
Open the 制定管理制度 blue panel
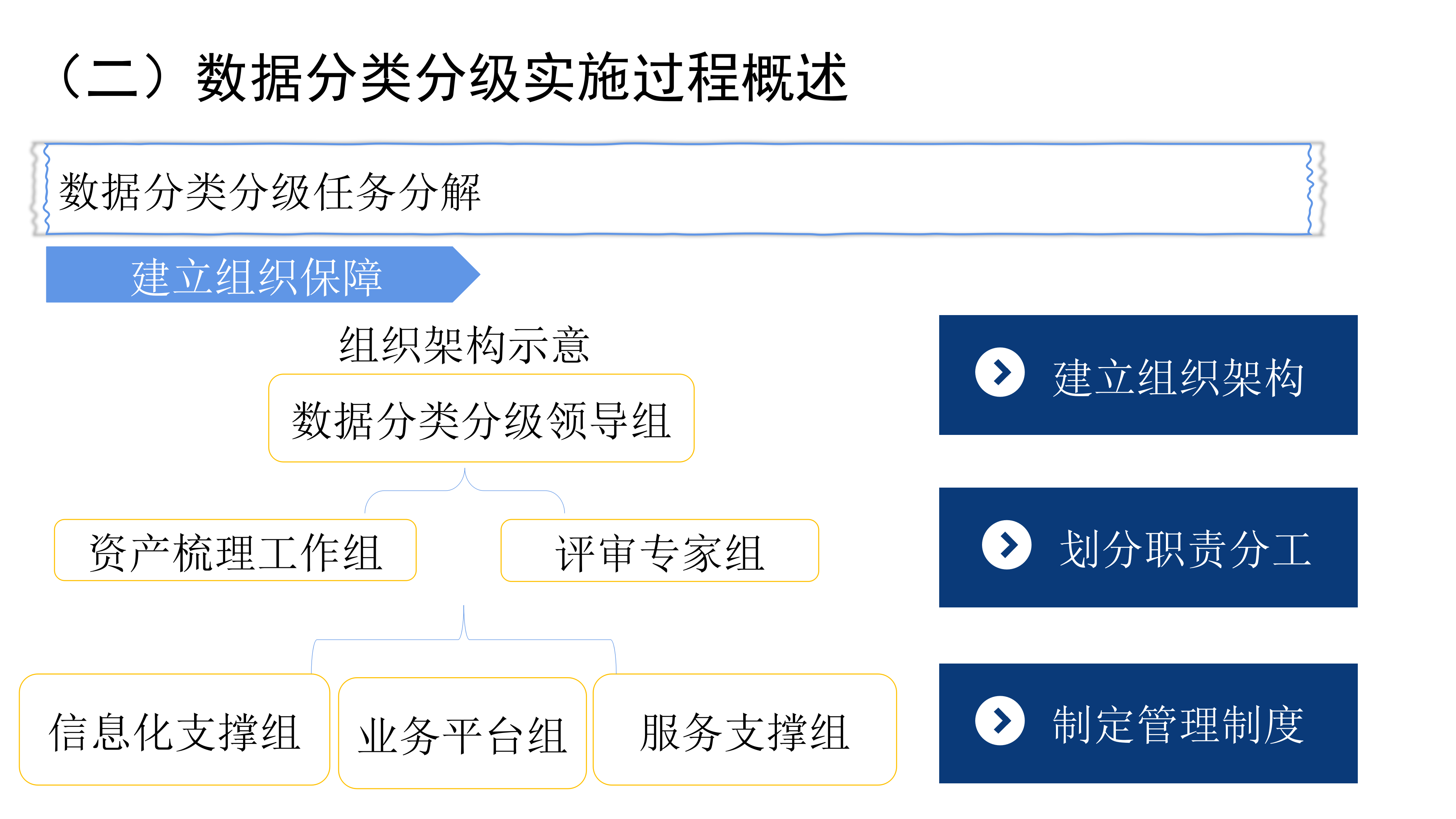(1148, 723)
